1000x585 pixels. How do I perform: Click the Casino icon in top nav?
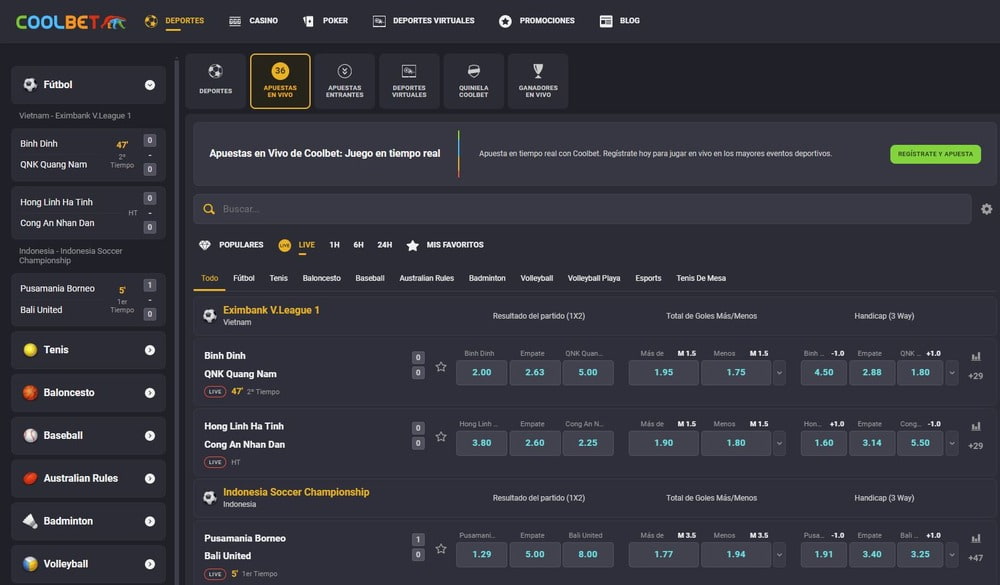pyautogui.click(x=235, y=21)
